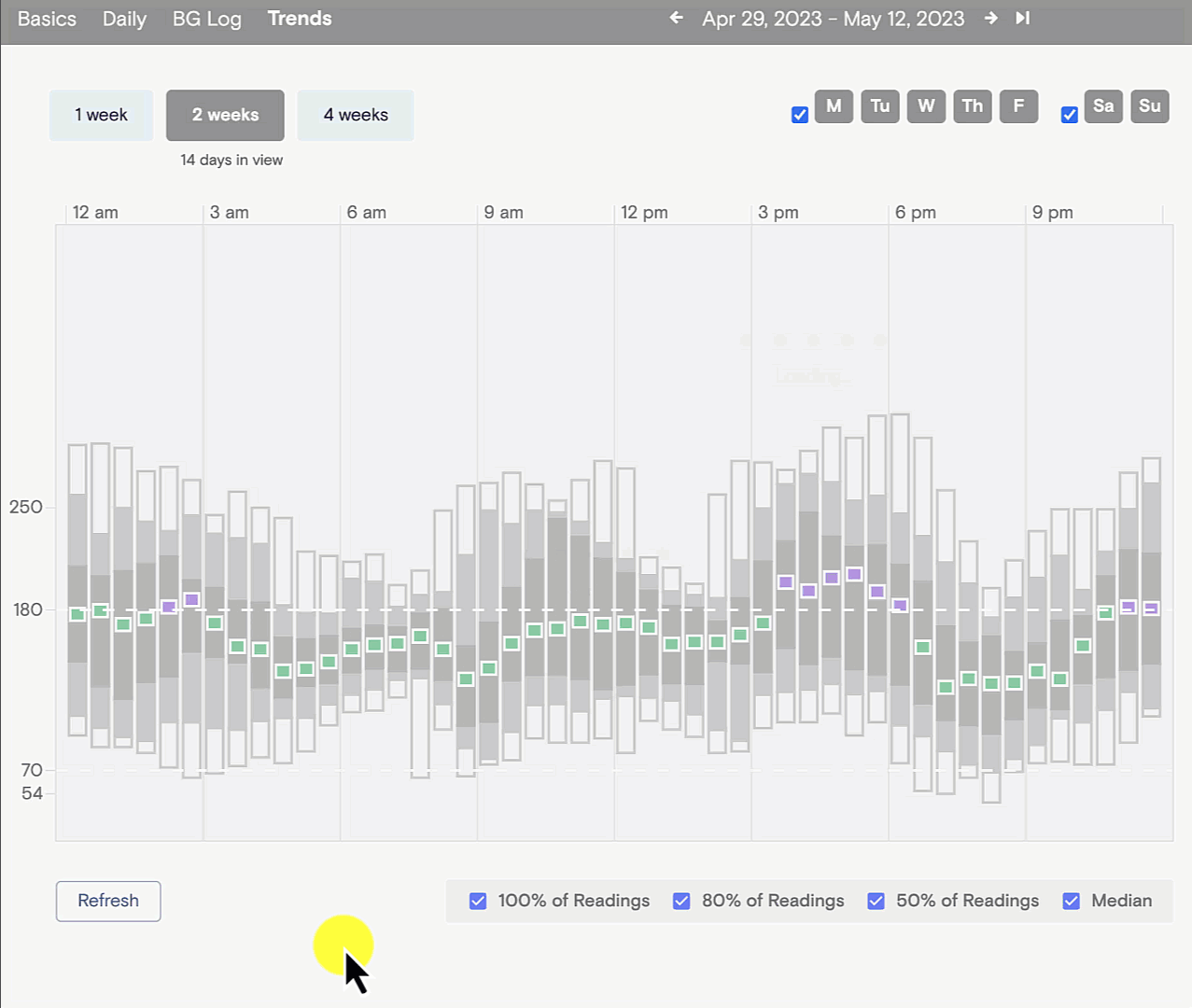Go to next date range arrow
The width and height of the screenshot is (1192, 1008).
[990, 18]
